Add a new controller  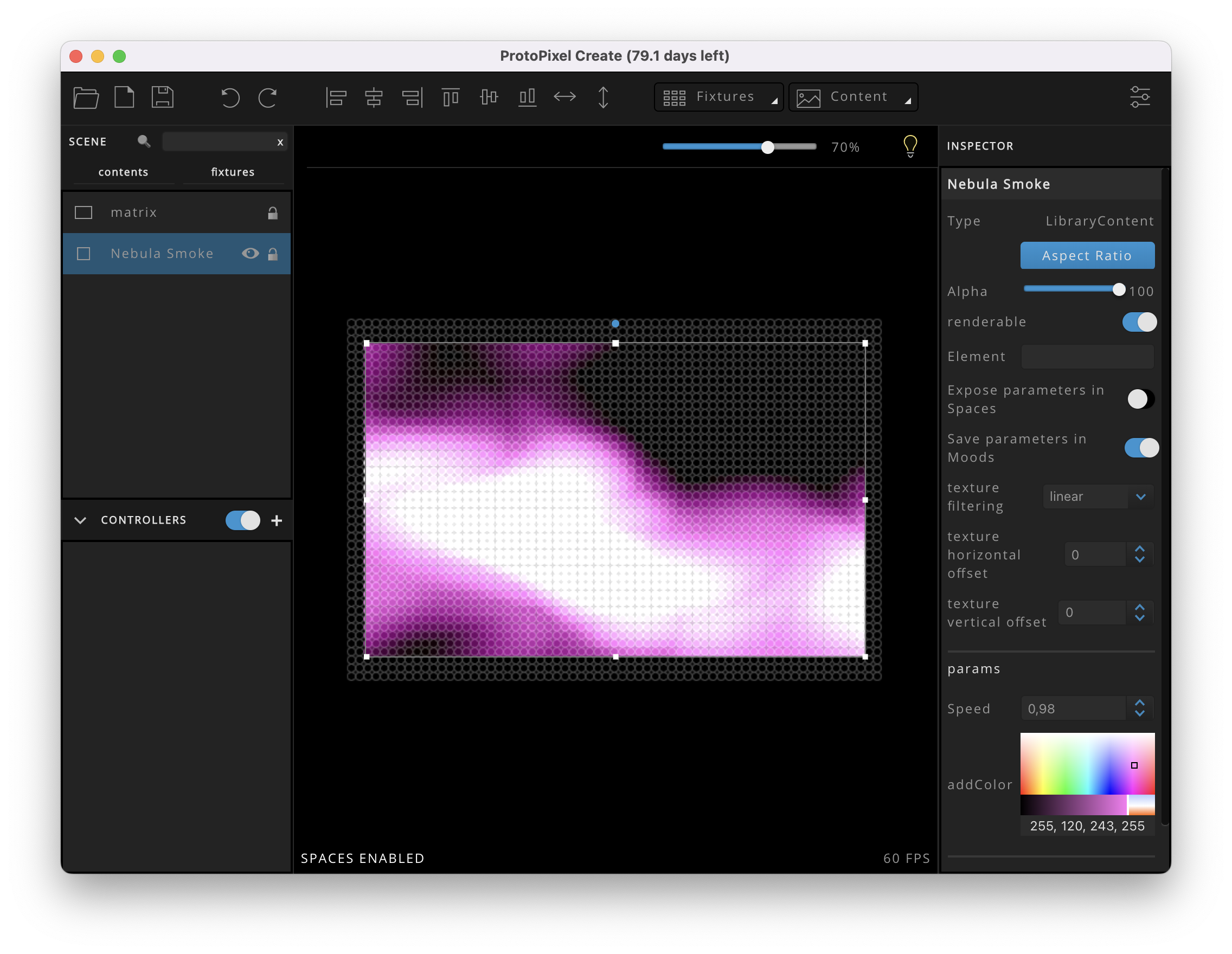(x=277, y=520)
